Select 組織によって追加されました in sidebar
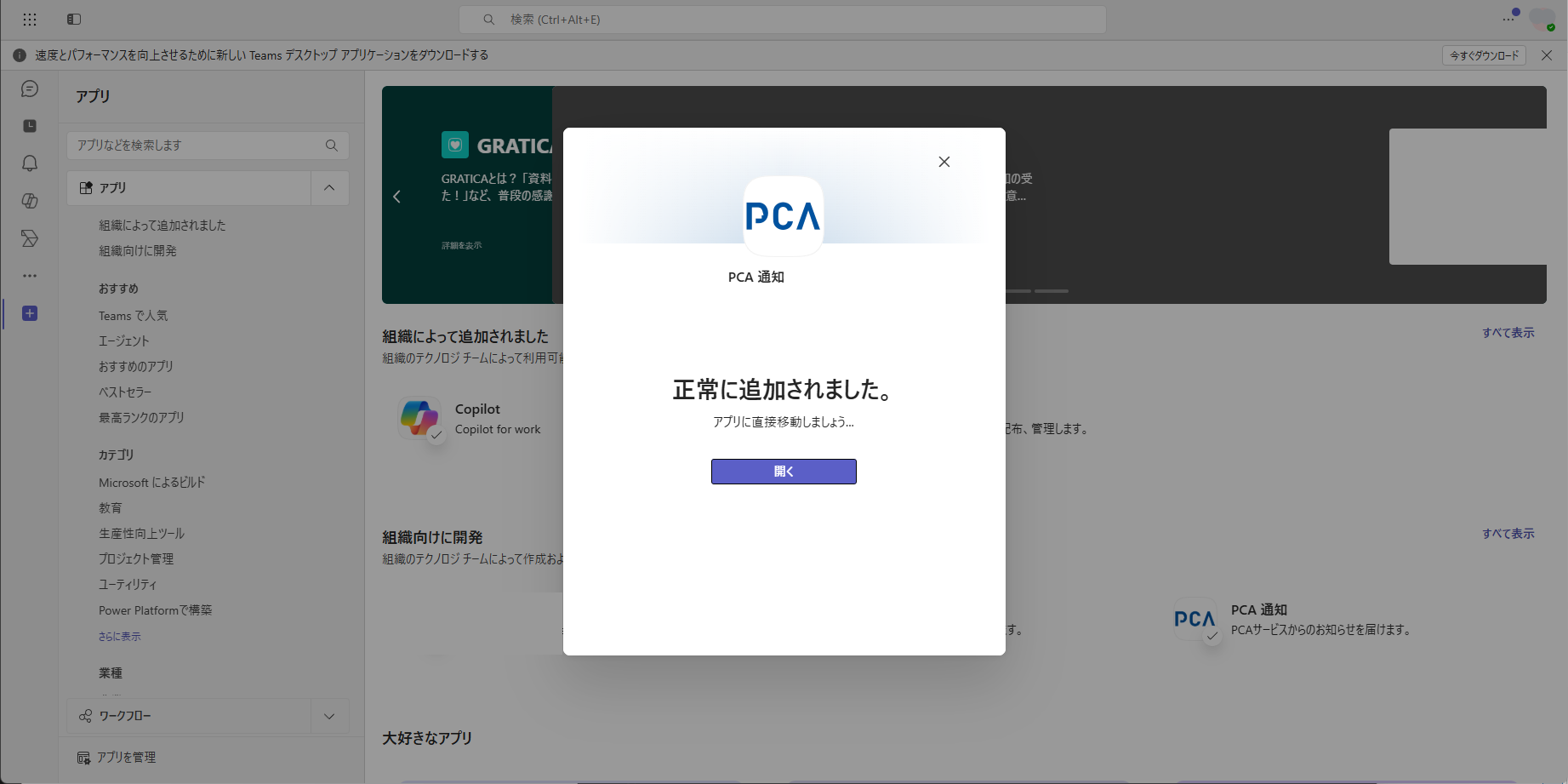 (163, 226)
